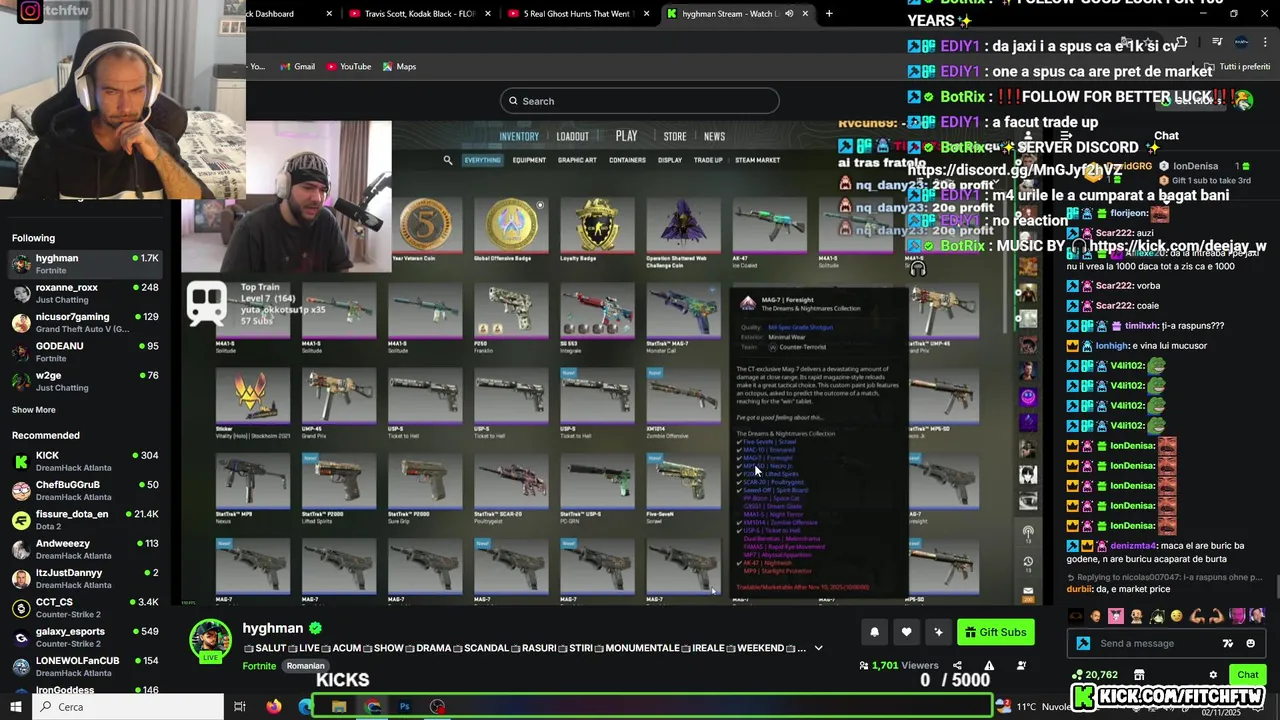Open the Maps bookmark
The image size is (1280, 720).
coord(399,67)
